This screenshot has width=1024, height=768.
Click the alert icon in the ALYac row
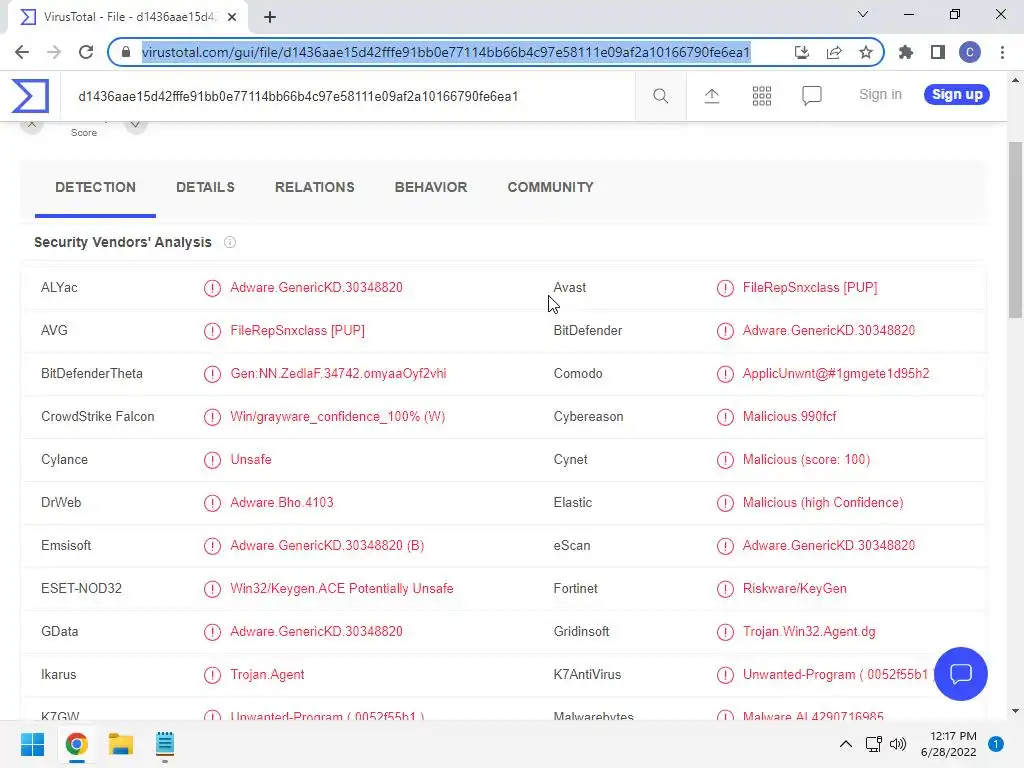point(212,288)
